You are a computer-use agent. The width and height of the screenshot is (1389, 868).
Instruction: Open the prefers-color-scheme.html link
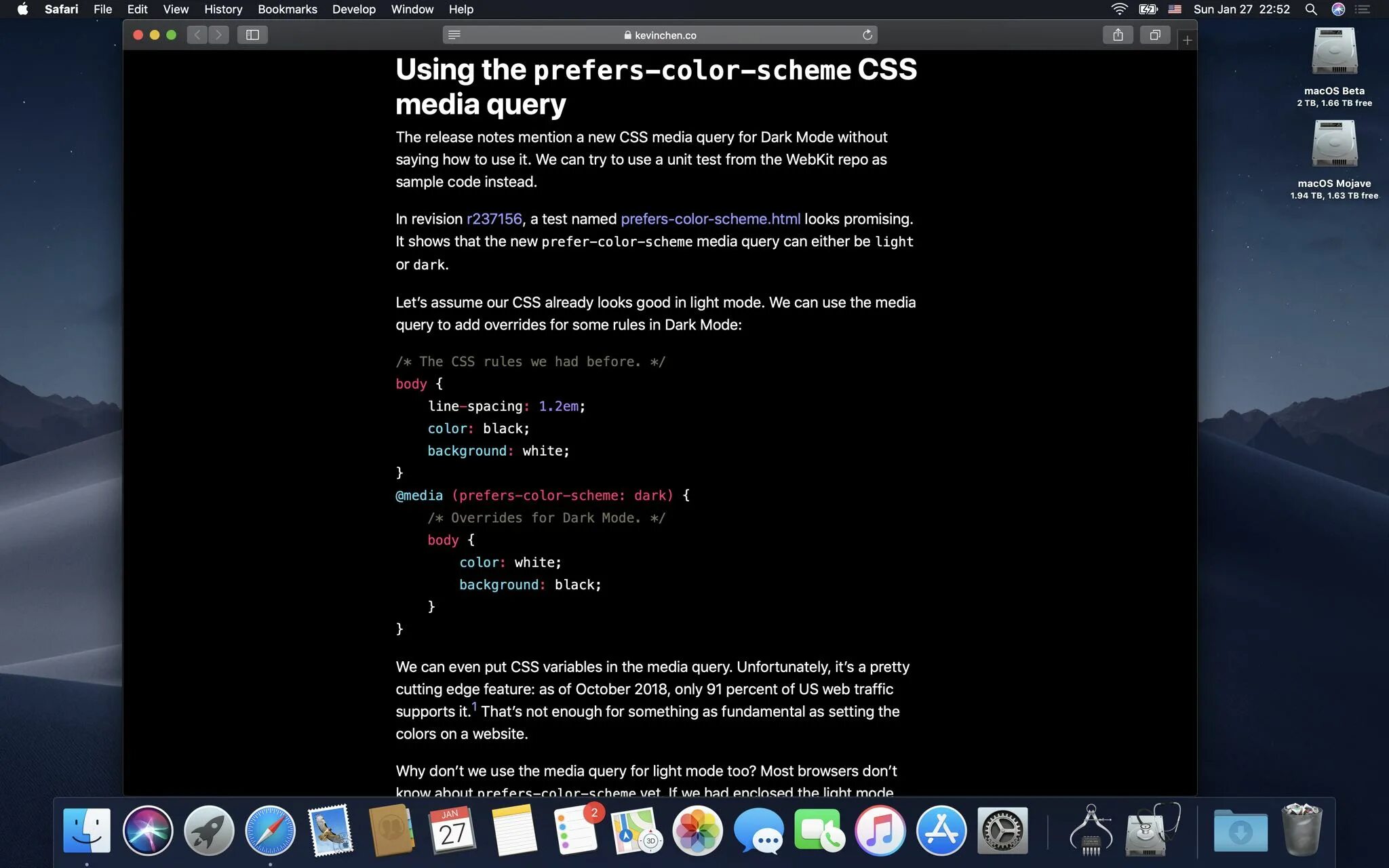coord(710,219)
